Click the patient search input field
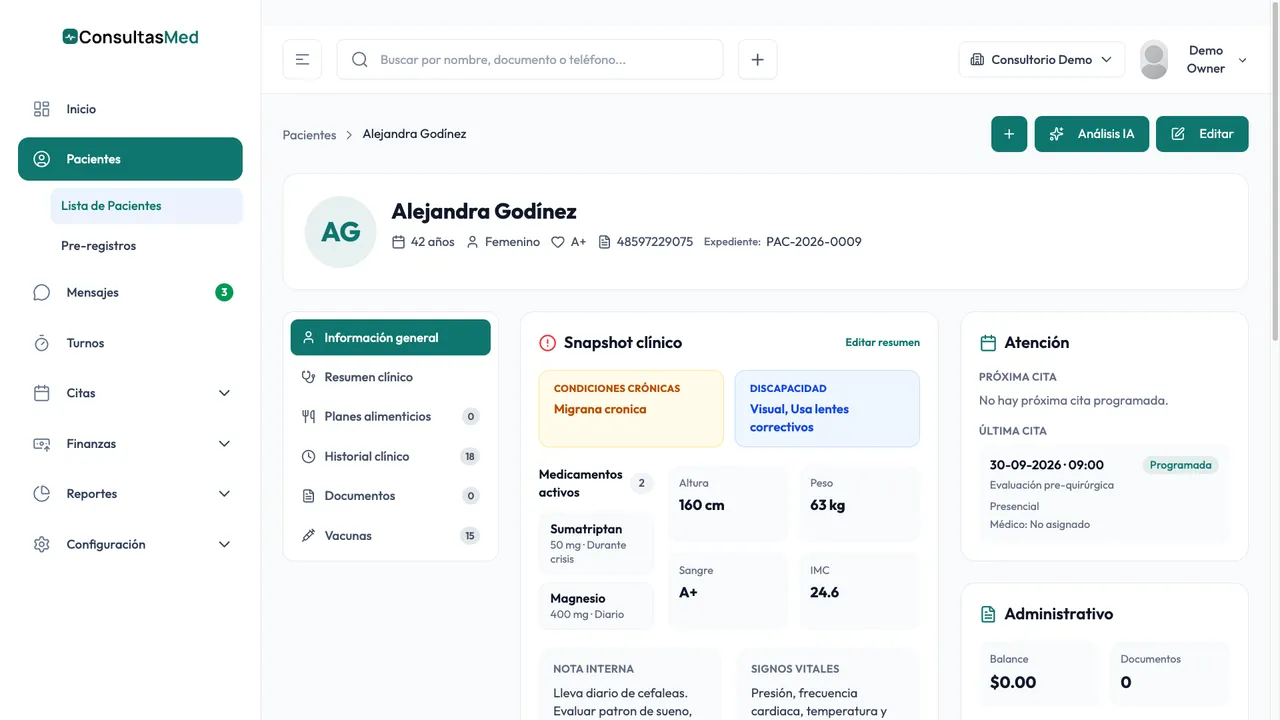This screenshot has height=720, width=1280. pyautogui.click(x=530, y=60)
